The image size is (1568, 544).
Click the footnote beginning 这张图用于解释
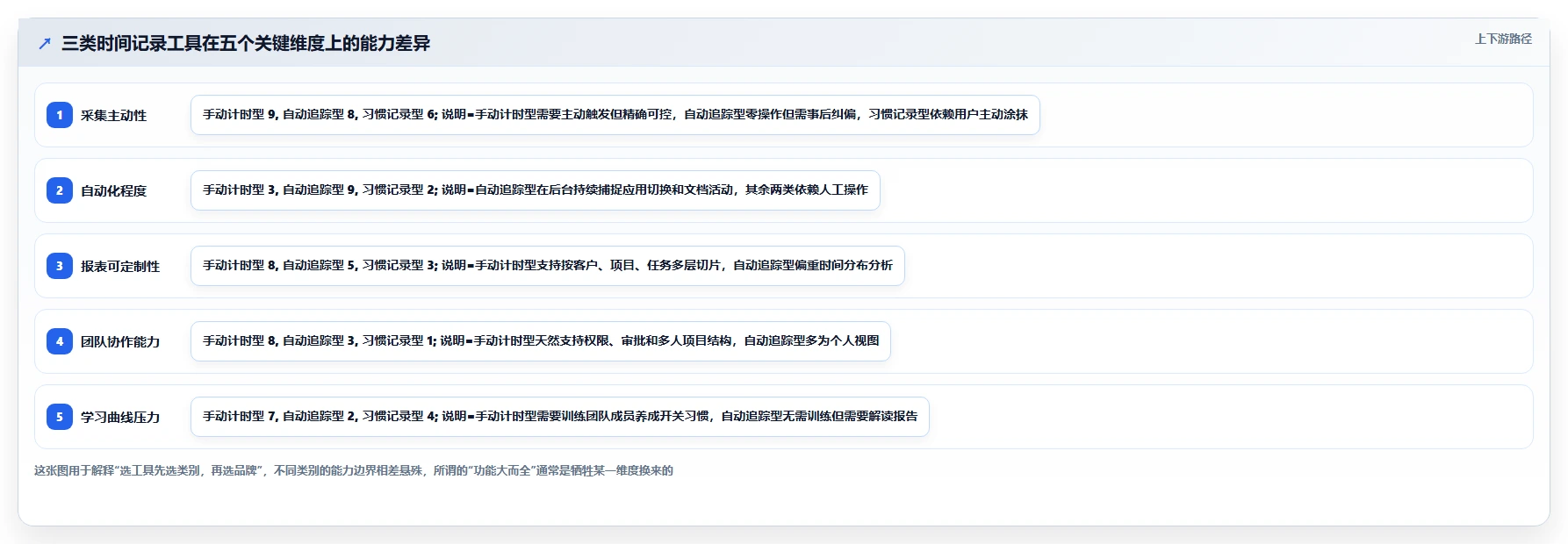coord(354,470)
